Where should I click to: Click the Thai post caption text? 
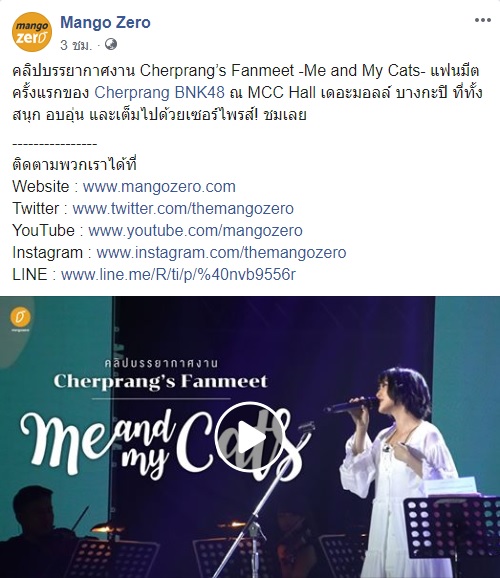[x=247, y=93]
